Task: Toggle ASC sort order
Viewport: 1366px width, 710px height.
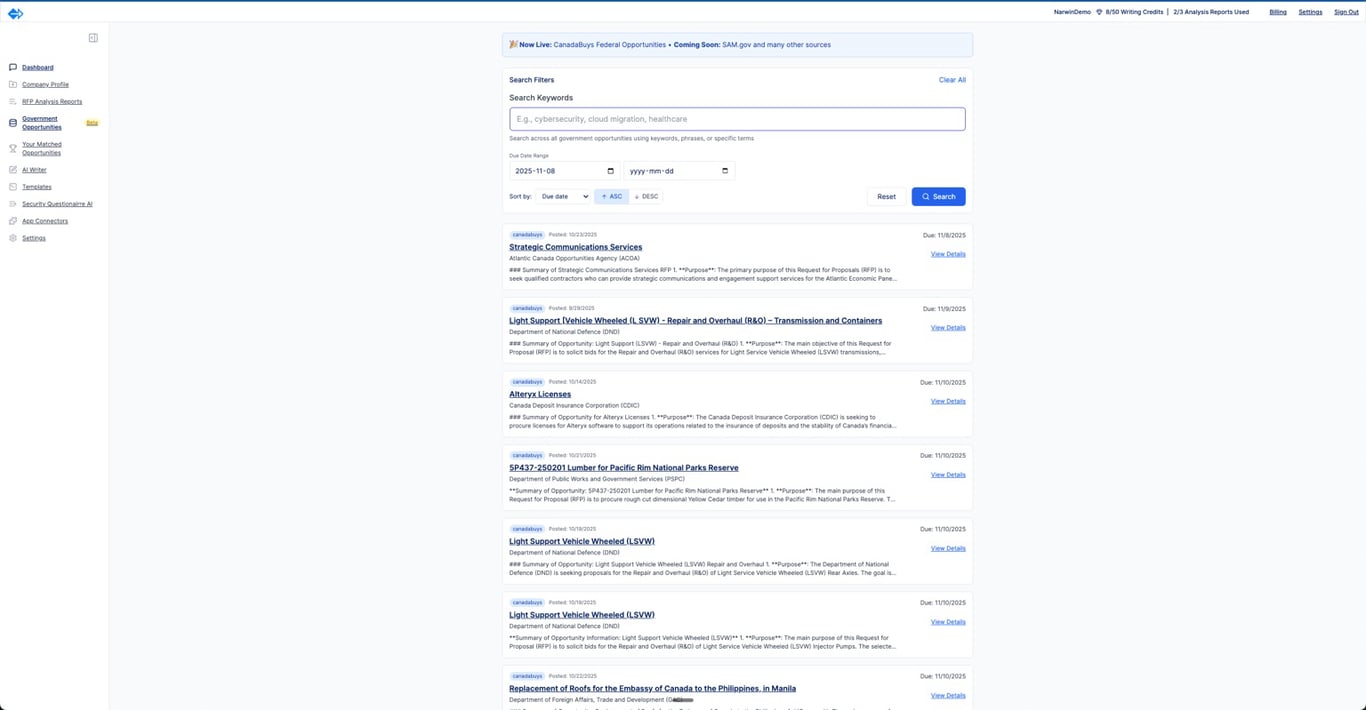Action: click(611, 197)
